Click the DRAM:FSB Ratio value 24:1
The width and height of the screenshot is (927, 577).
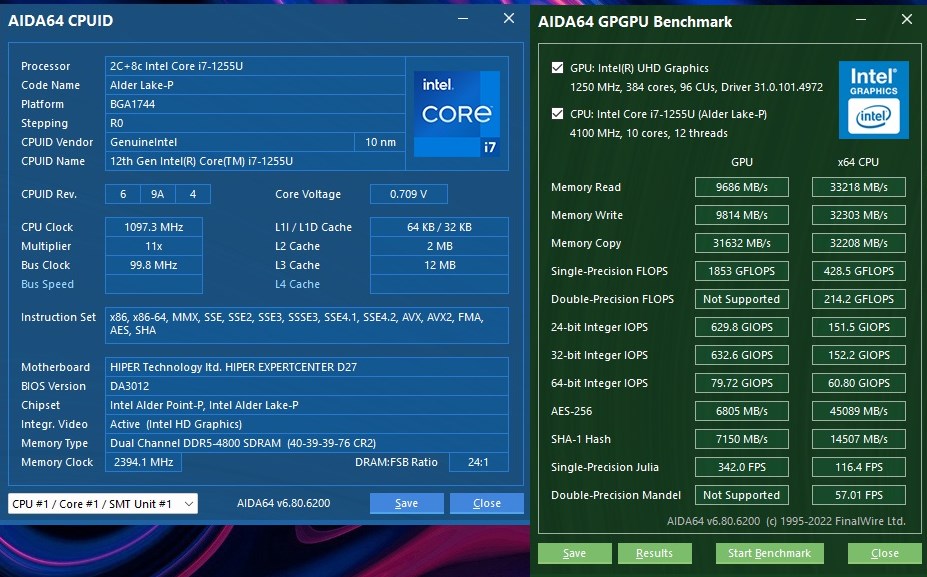478,462
